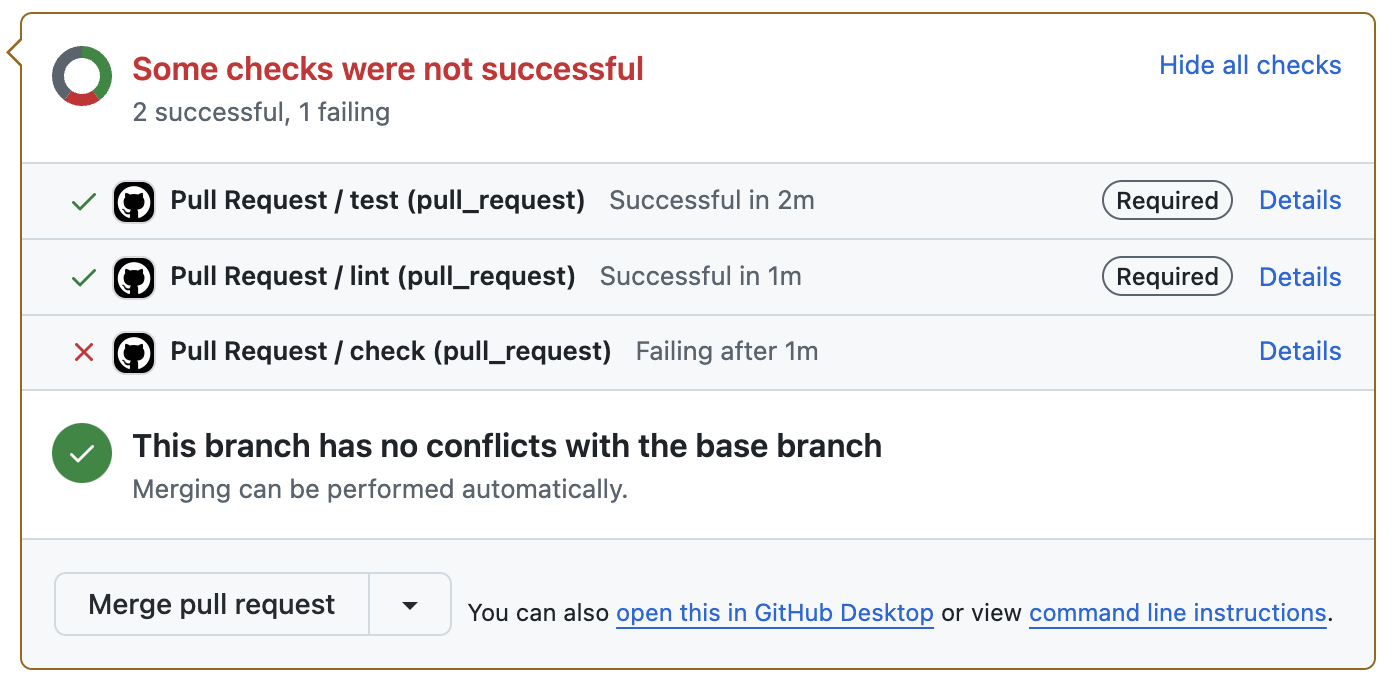Open Details for the failing check job
Viewport: 1398px width, 694px height.
point(1299,352)
